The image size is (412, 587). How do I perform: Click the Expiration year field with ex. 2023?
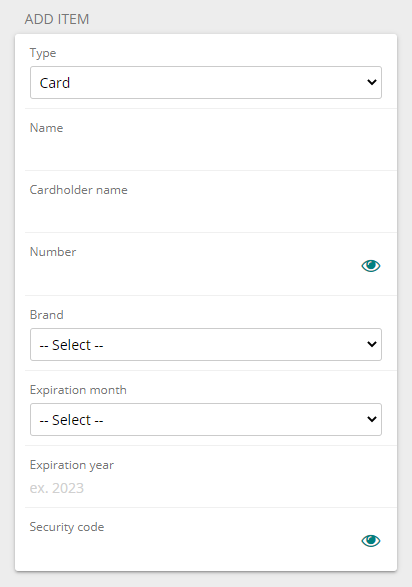pos(206,488)
